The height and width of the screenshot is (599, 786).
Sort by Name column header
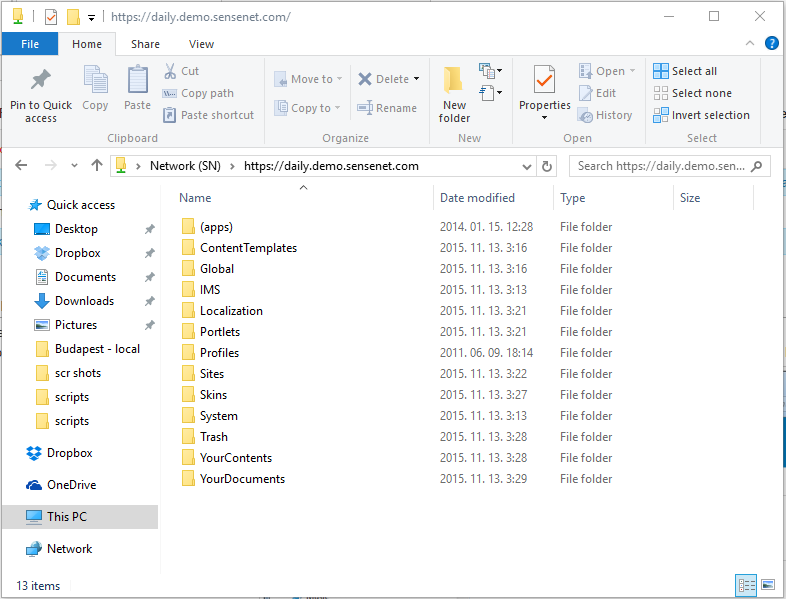(x=195, y=198)
